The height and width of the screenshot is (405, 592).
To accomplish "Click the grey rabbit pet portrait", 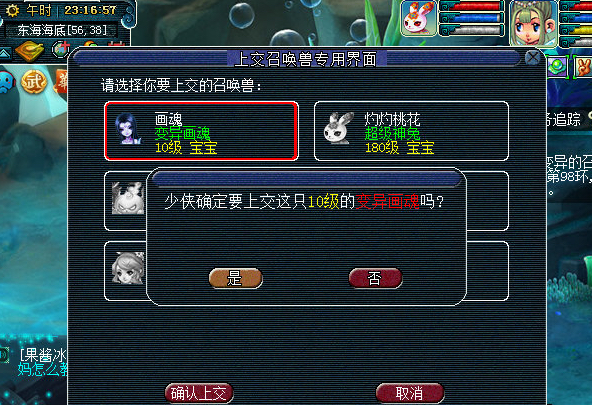I will tap(338, 128).
